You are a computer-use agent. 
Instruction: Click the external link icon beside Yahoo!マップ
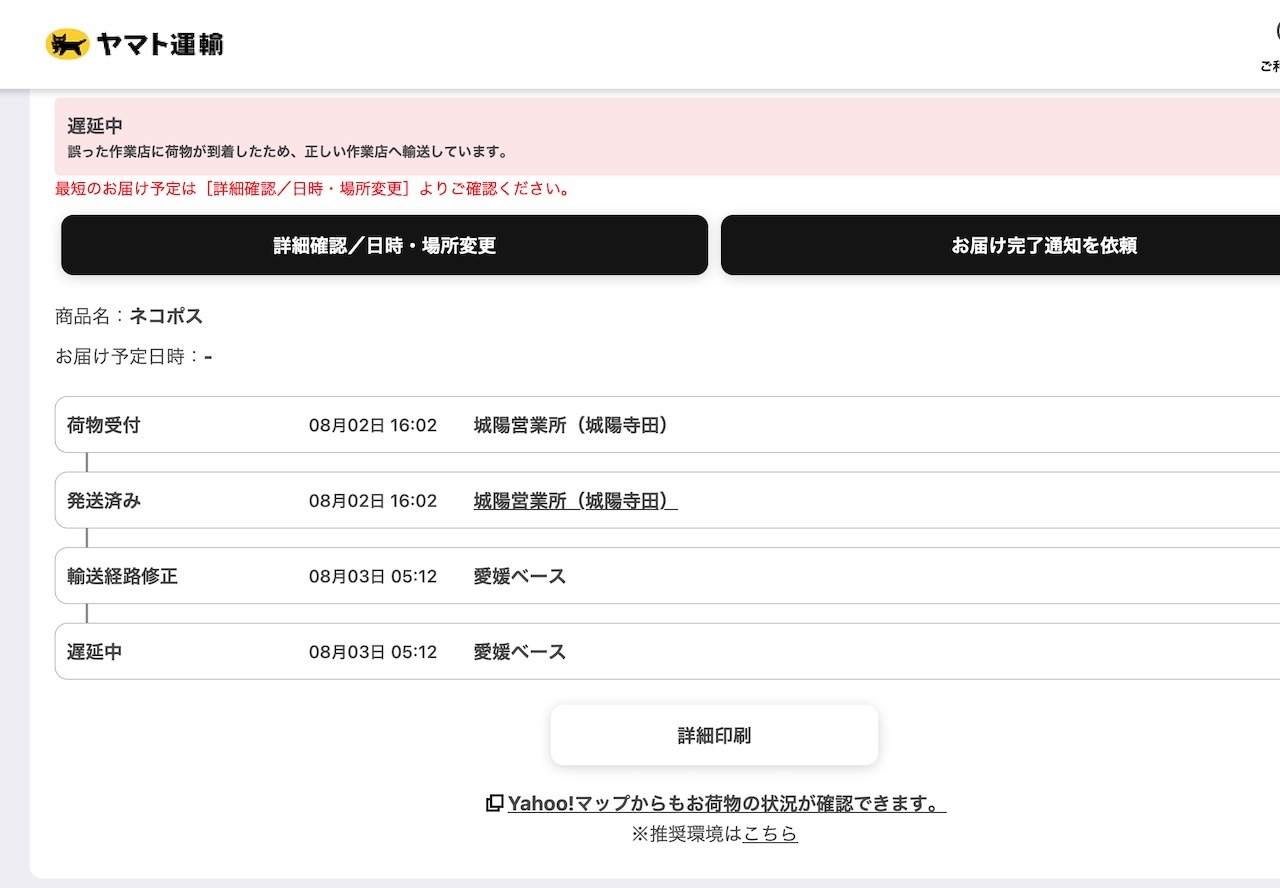(x=494, y=803)
